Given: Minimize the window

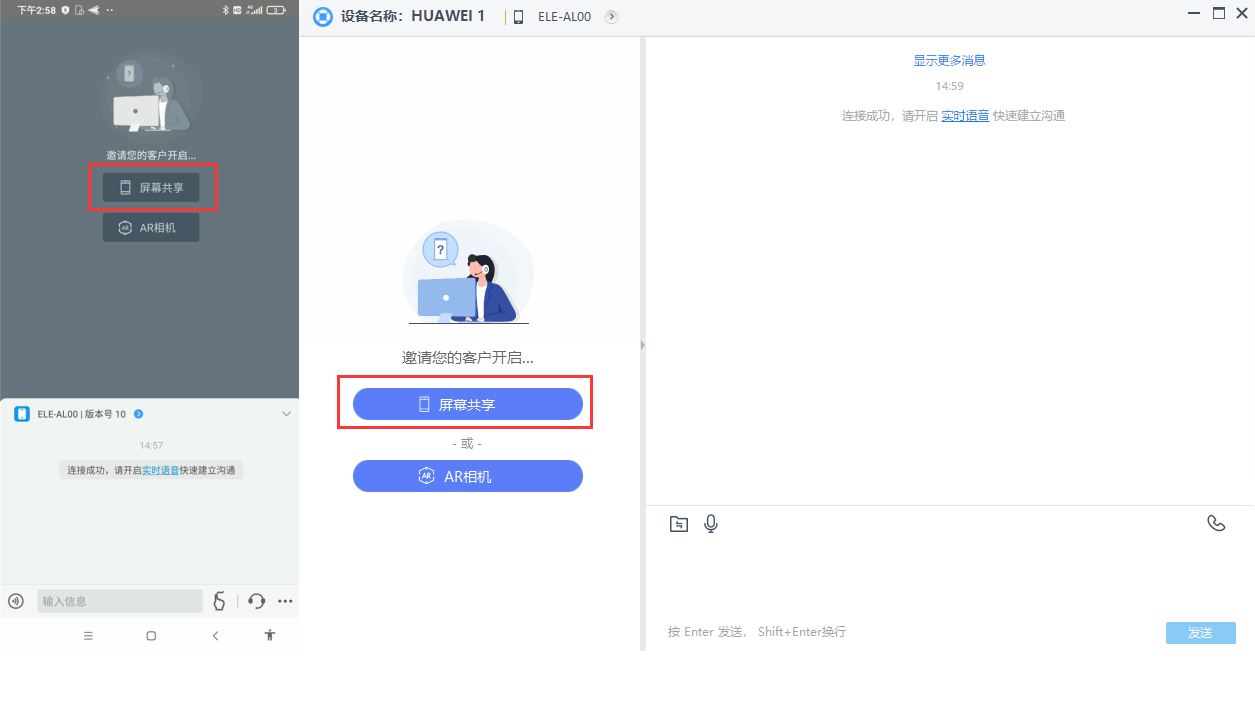Looking at the screenshot, I should tap(1194, 13).
